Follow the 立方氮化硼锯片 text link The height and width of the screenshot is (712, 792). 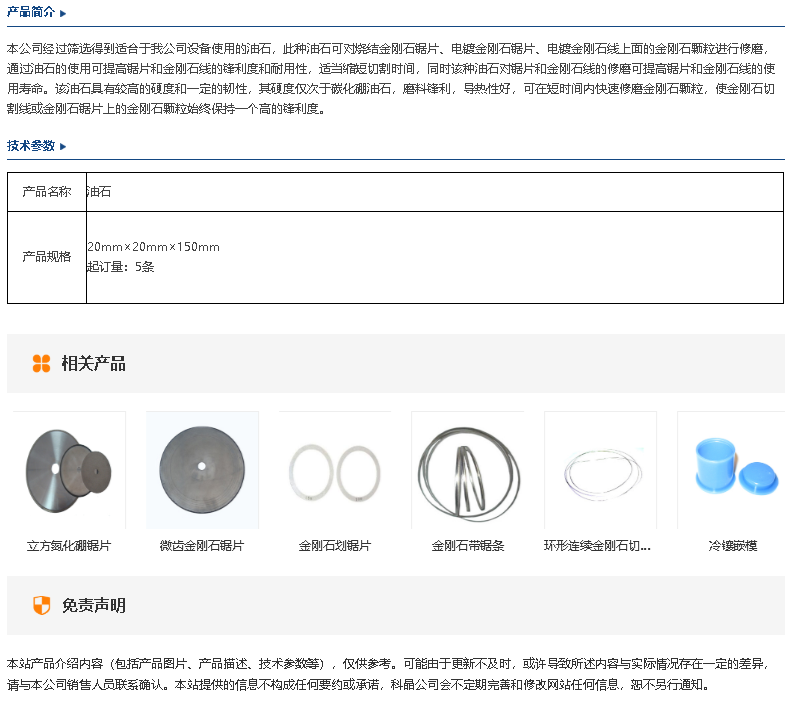pyautogui.click(x=69, y=546)
